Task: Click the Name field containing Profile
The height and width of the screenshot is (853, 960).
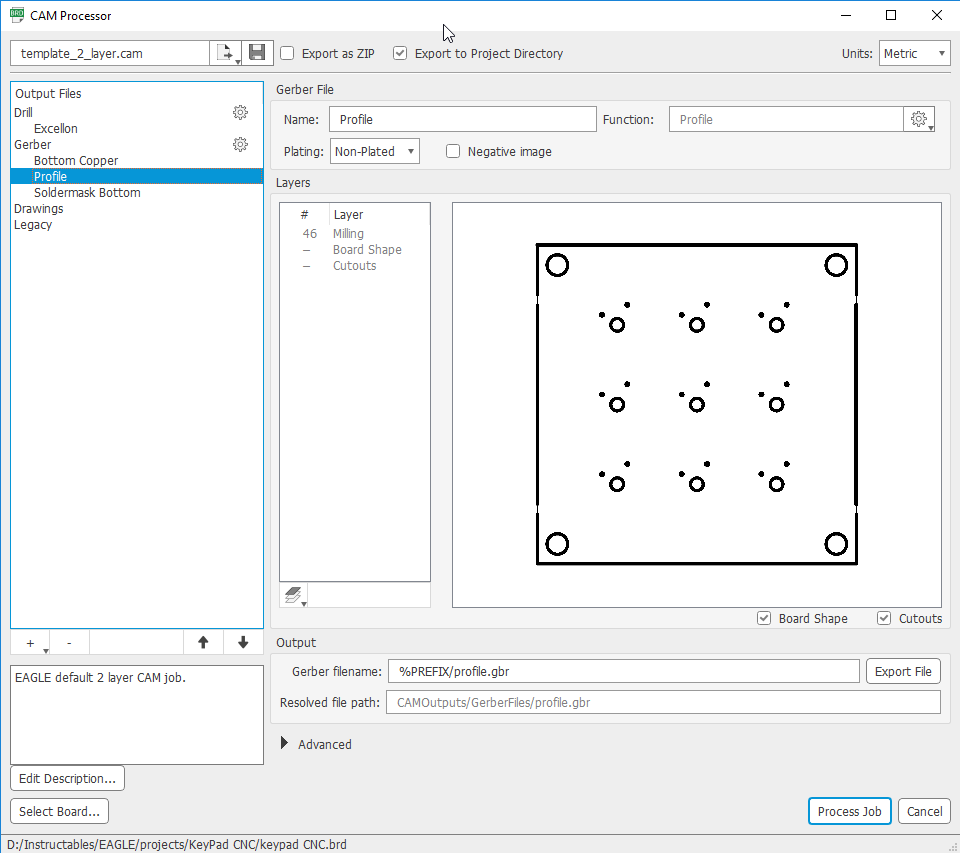Action: [x=463, y=119]
